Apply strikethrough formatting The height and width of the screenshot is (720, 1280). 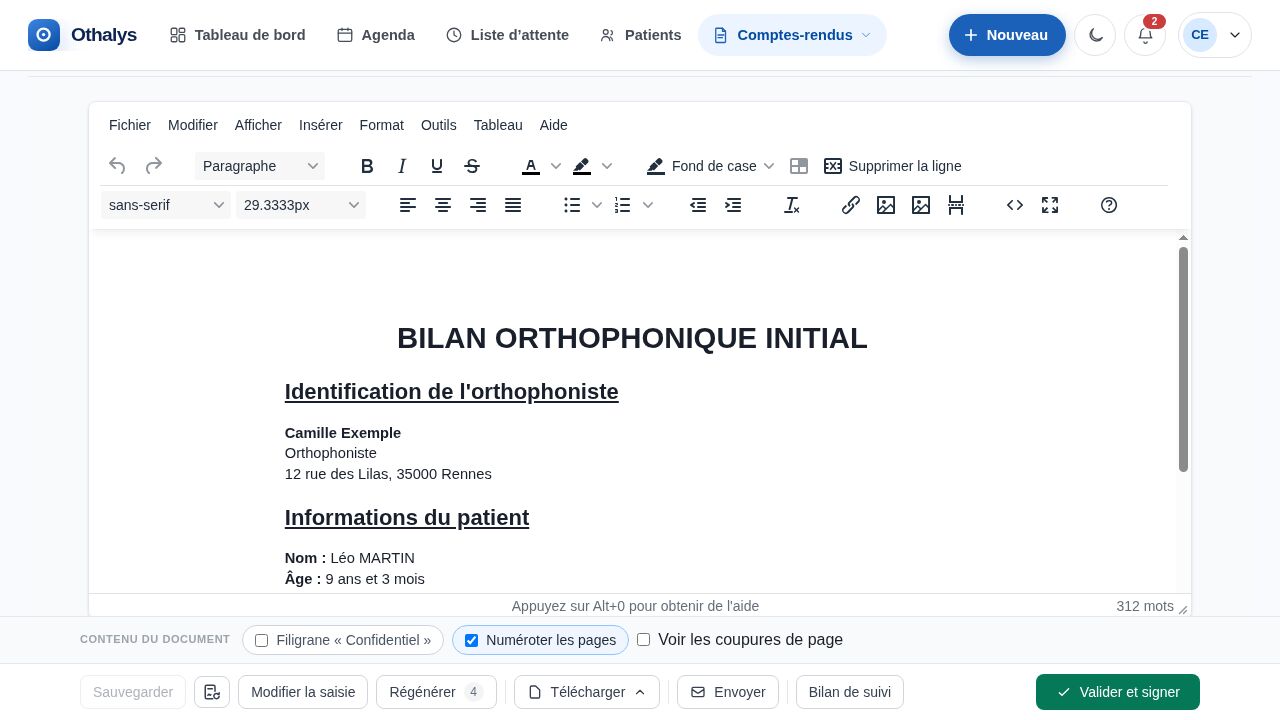click(472, 166)
